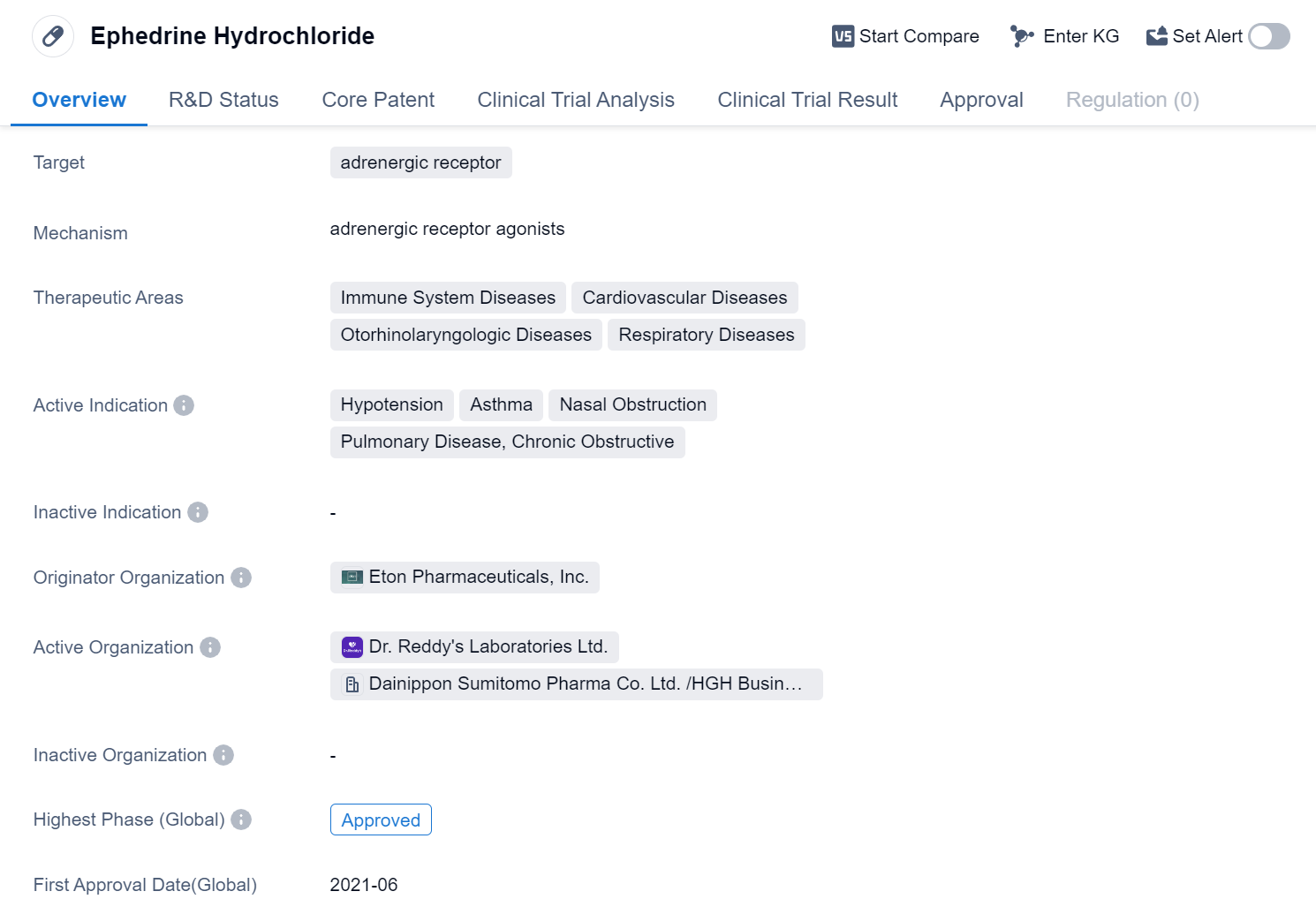Click info icon next to Active Indication
This screenshot has height=914, width=1316.
pyautogui.click(x=184, y=405)
